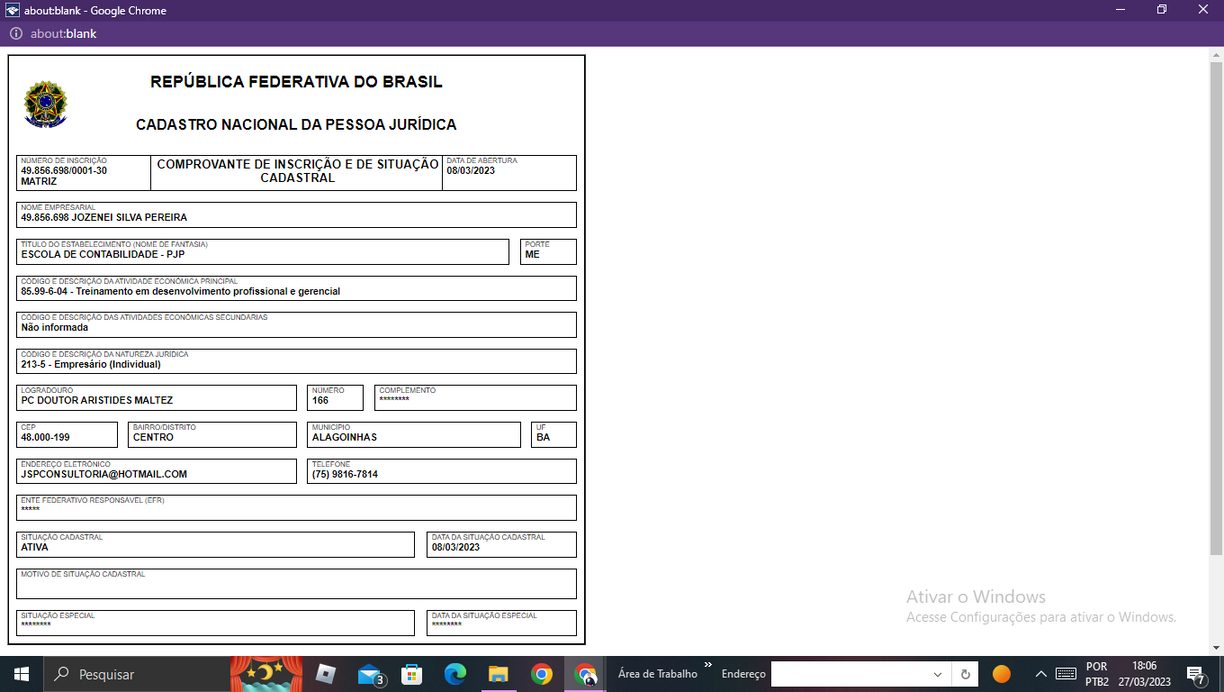Click the theater curtain search highlight image
This screenshot has width=1224, height=692.
(x=267, y=674)
